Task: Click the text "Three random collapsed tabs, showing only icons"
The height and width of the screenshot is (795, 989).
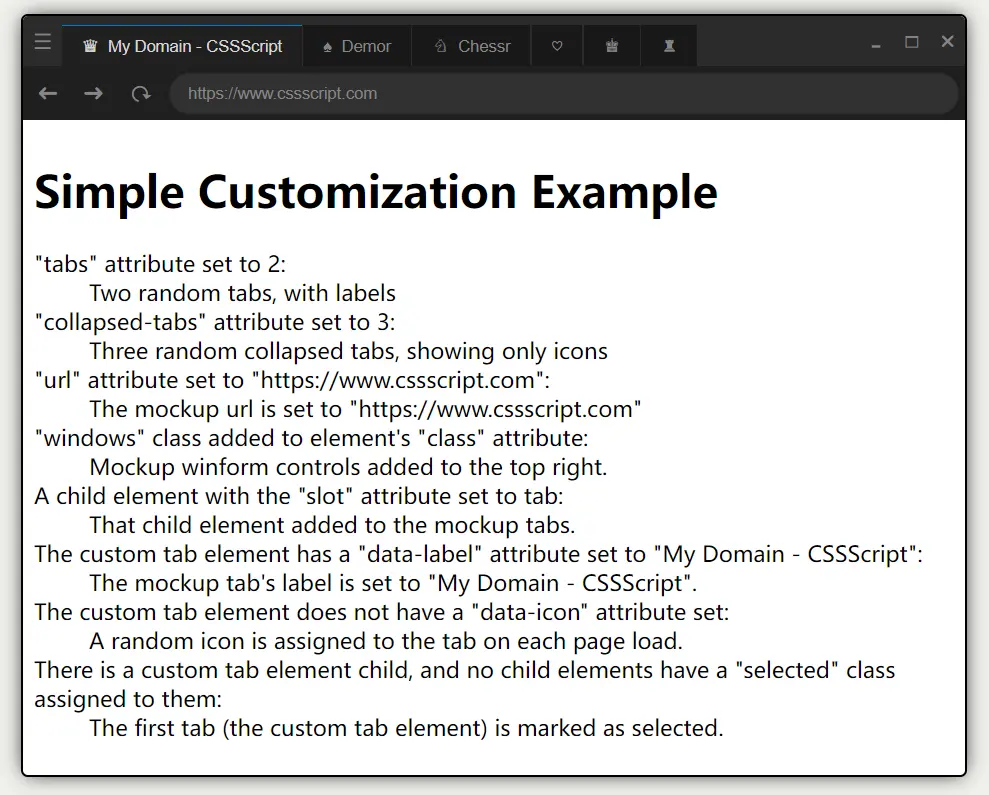Action: [x=348, y=351]
